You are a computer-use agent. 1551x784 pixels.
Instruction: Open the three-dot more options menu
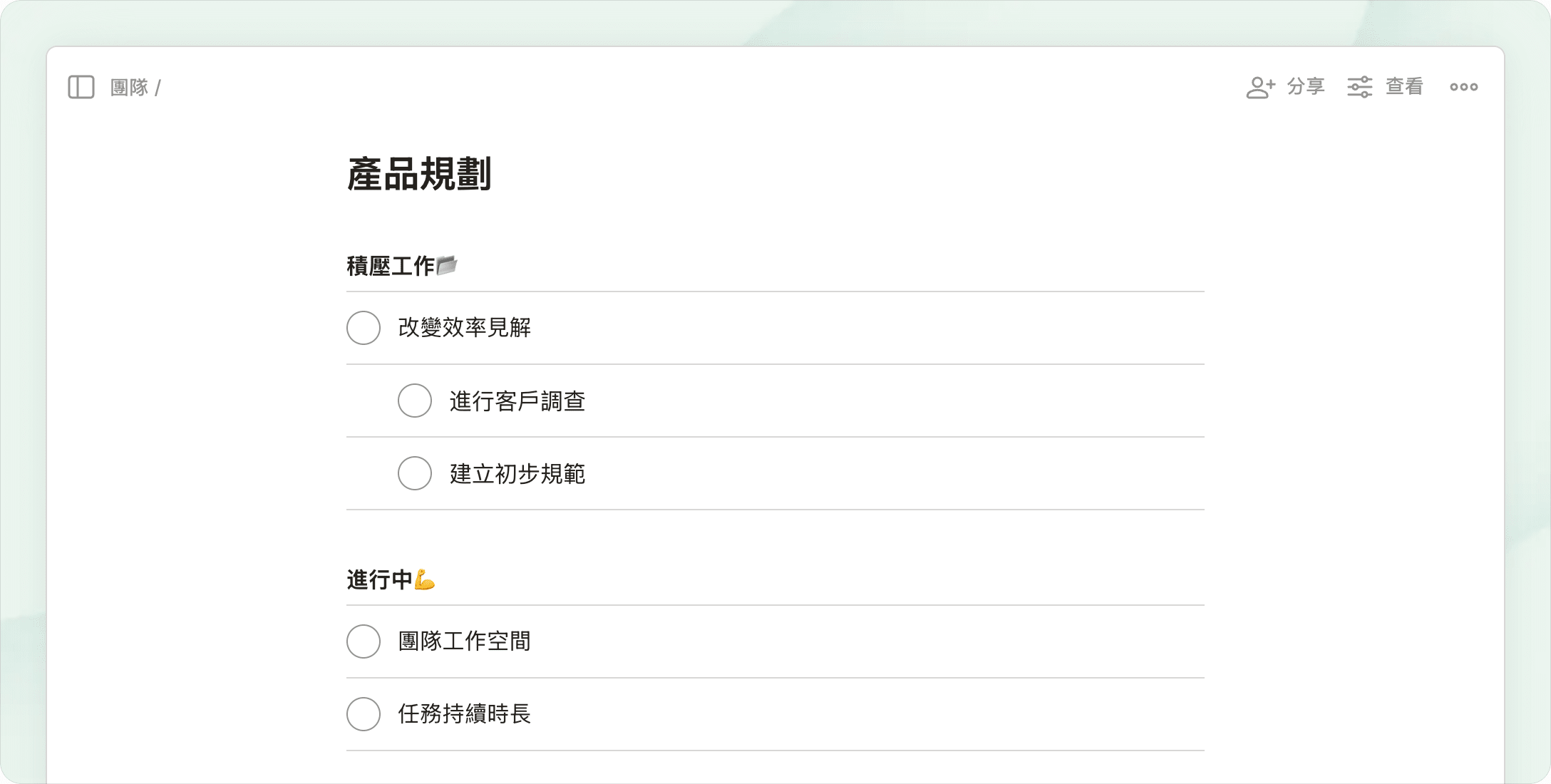(1463, 87)
